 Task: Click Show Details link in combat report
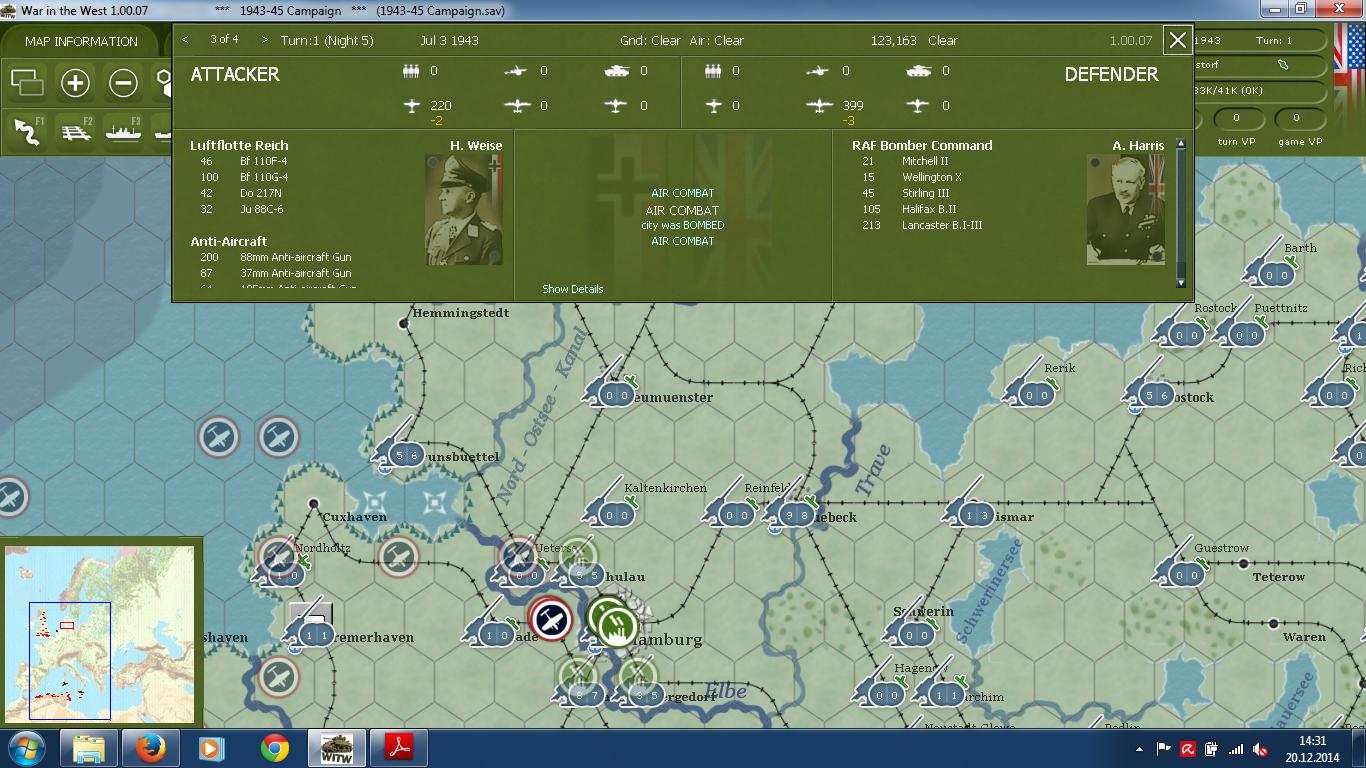click(573, 289)
